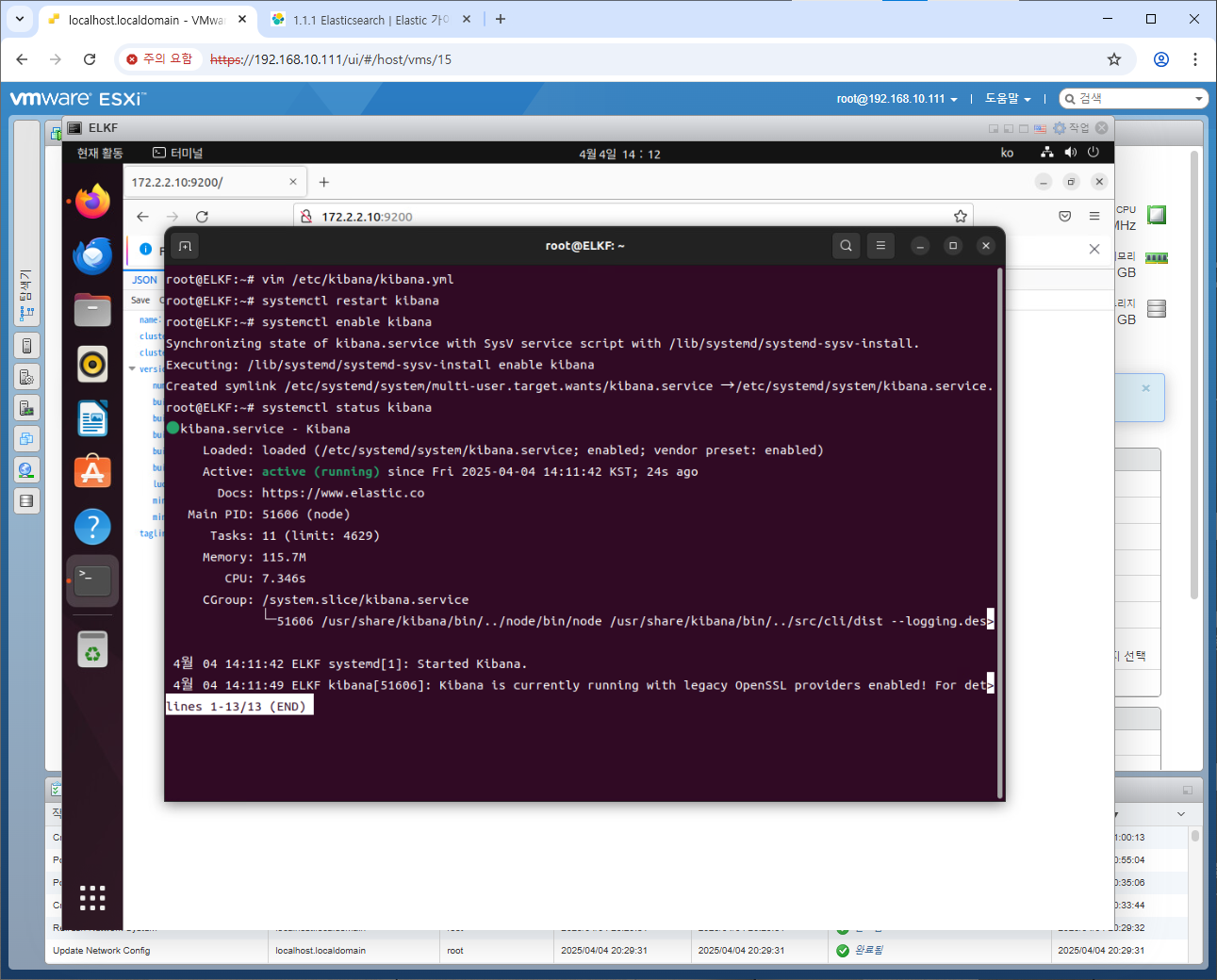Click Chrome's 주의 요함 security warning chip
This screenshot has width=1217, height=980.
159,59
